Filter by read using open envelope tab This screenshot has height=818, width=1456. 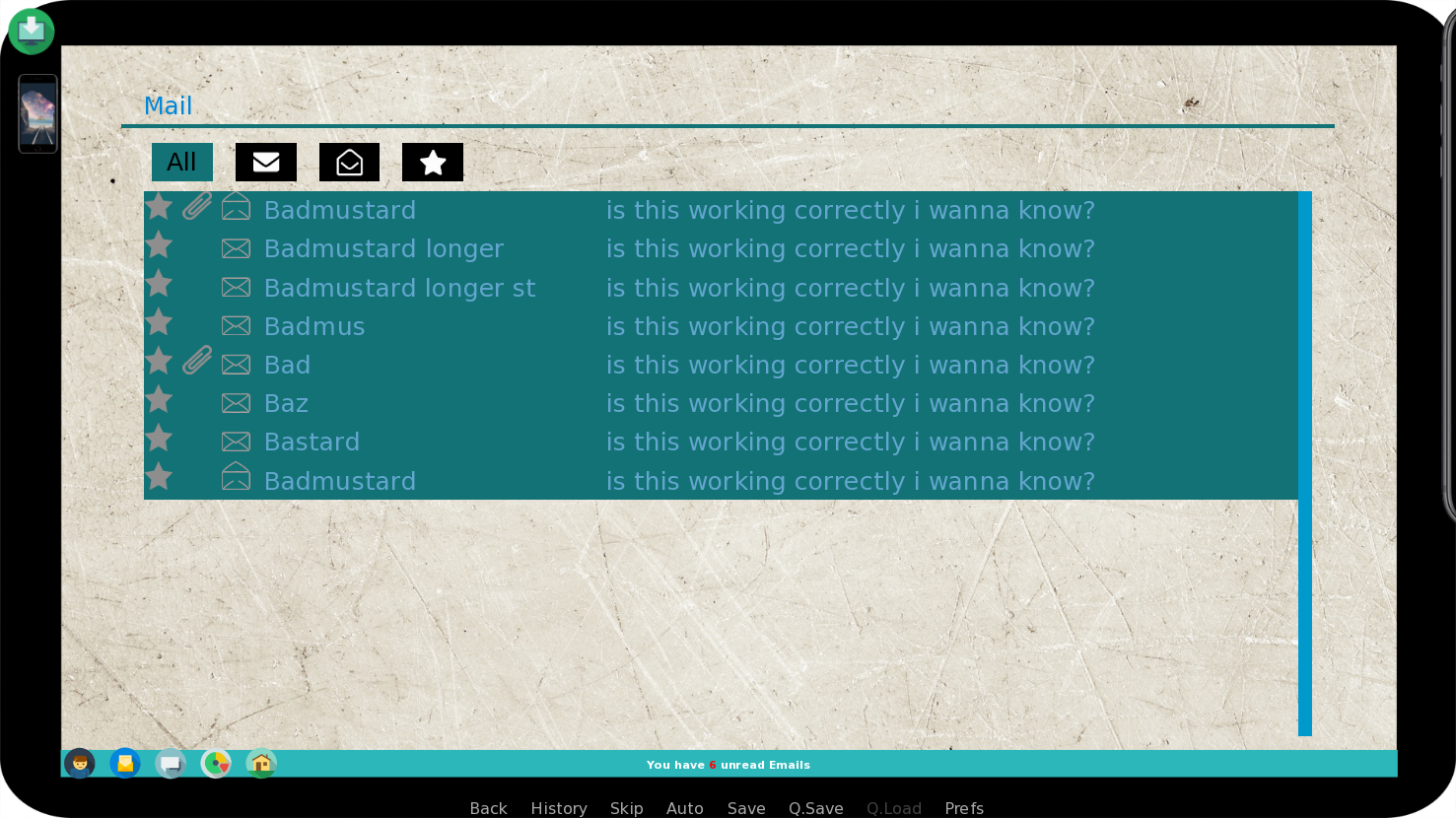(349, 162)
